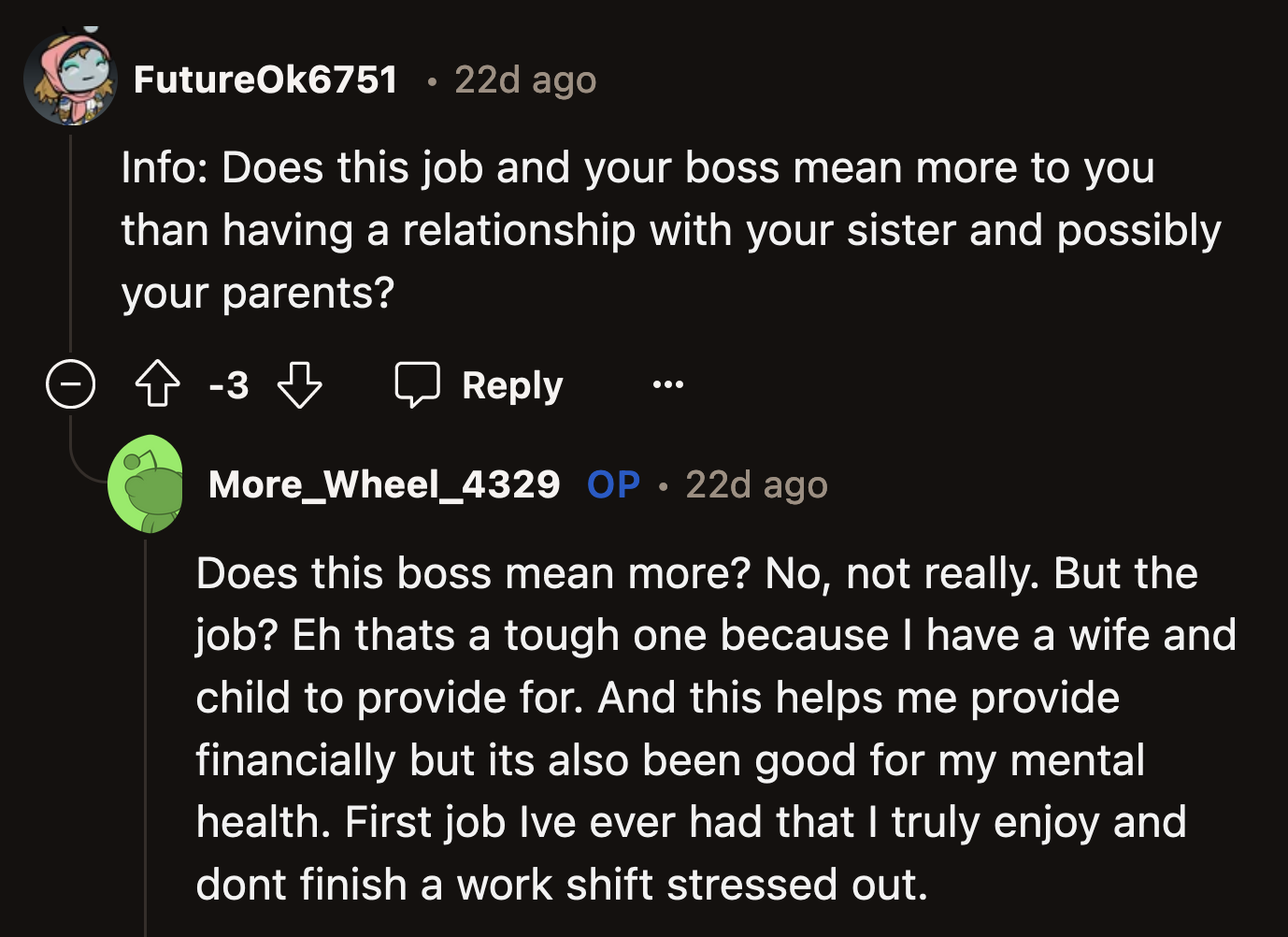
Task: Select the OP badge next to More_Wheel_4329
Action: (x=613, y=484)
